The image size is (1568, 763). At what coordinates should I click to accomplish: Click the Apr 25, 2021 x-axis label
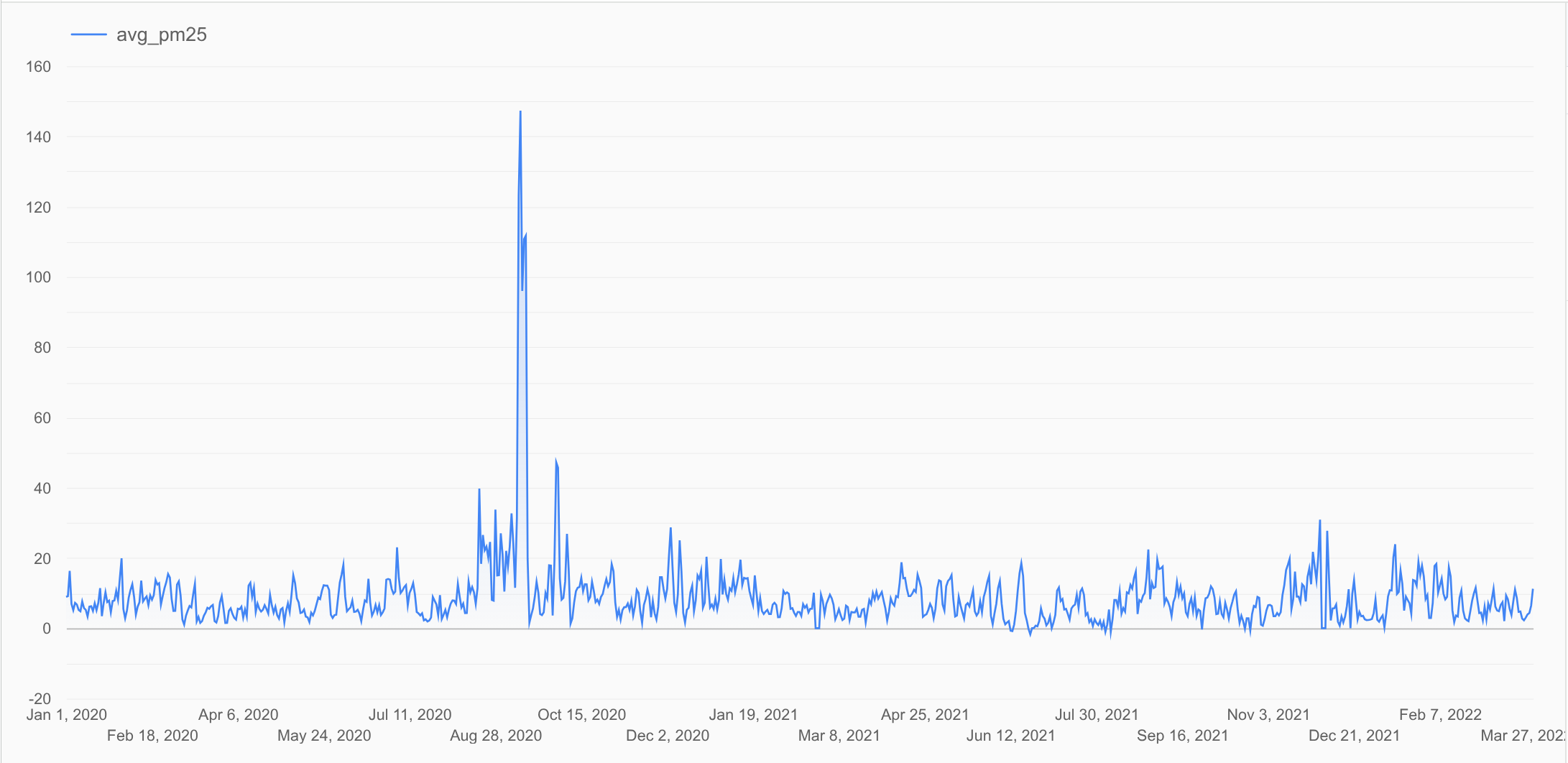tap(926, 715)
